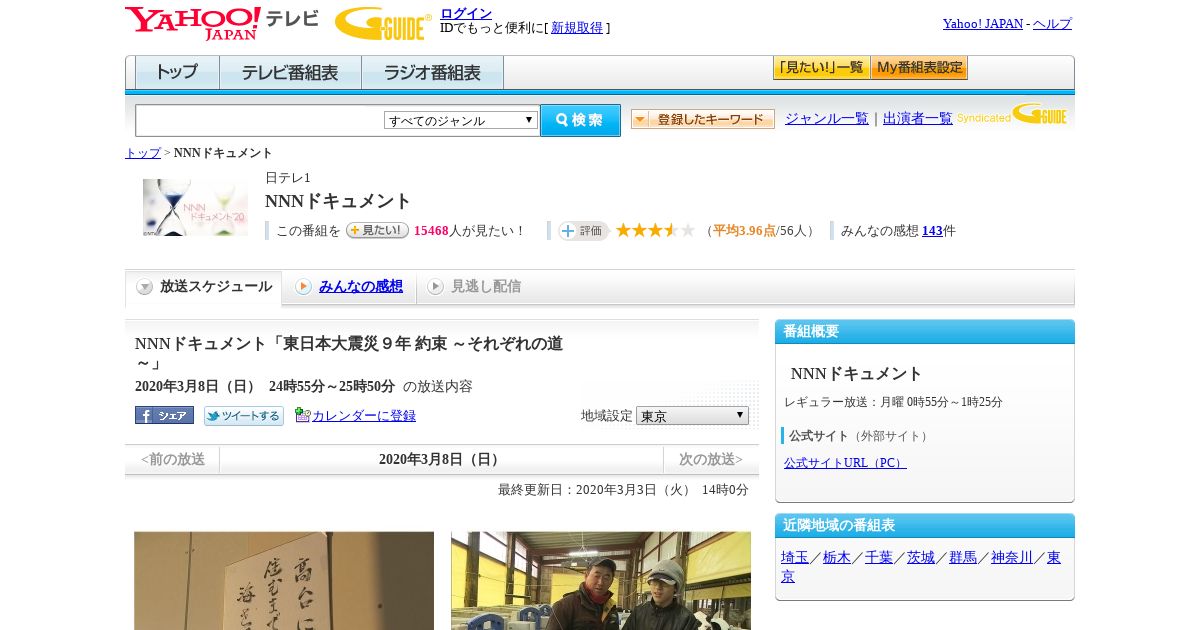Open the 新規取得 ID registration link
The height and width of the screenshot is (630, 1200).
[x=577, y=28]
